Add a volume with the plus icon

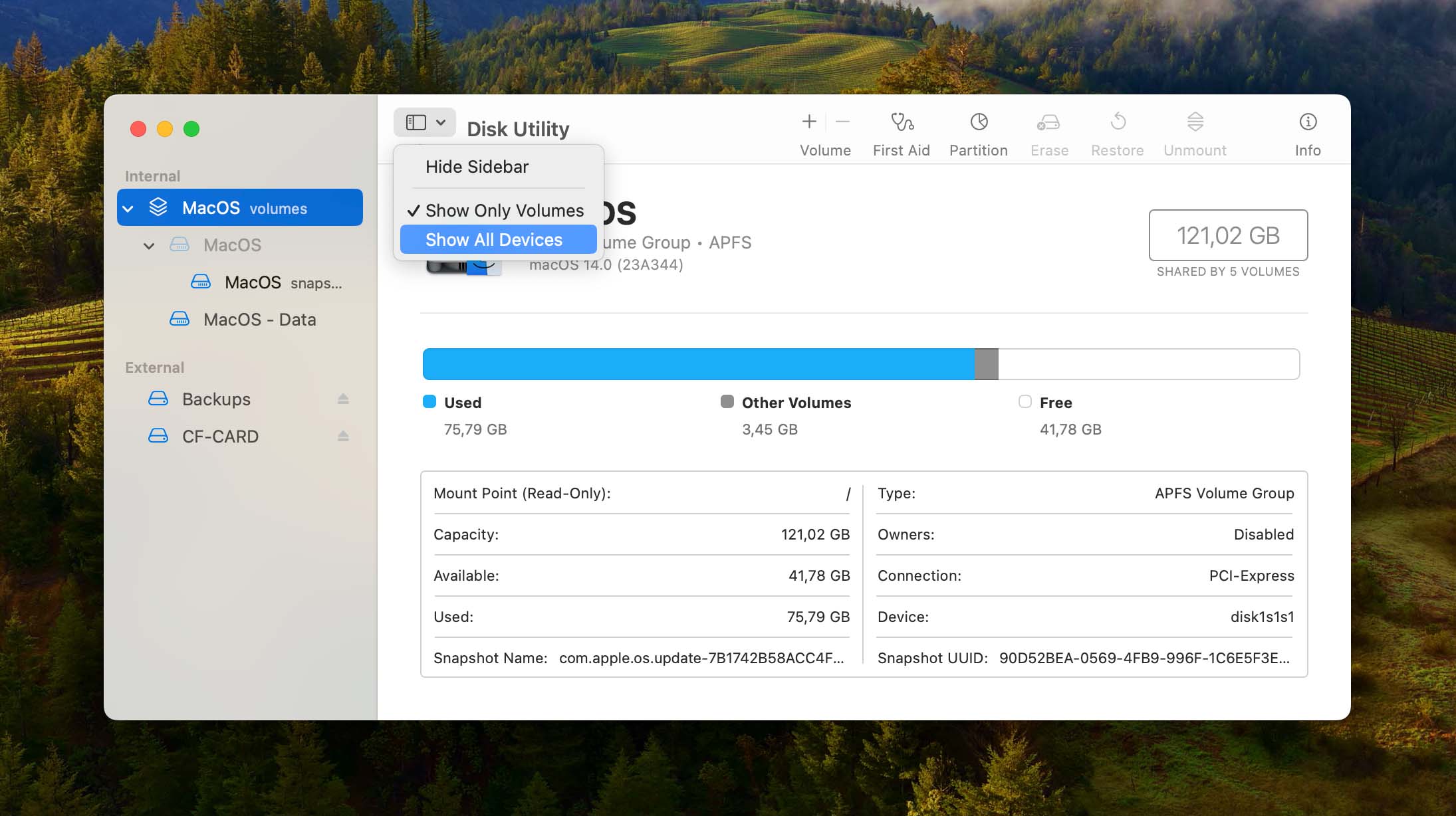point(809,122)
